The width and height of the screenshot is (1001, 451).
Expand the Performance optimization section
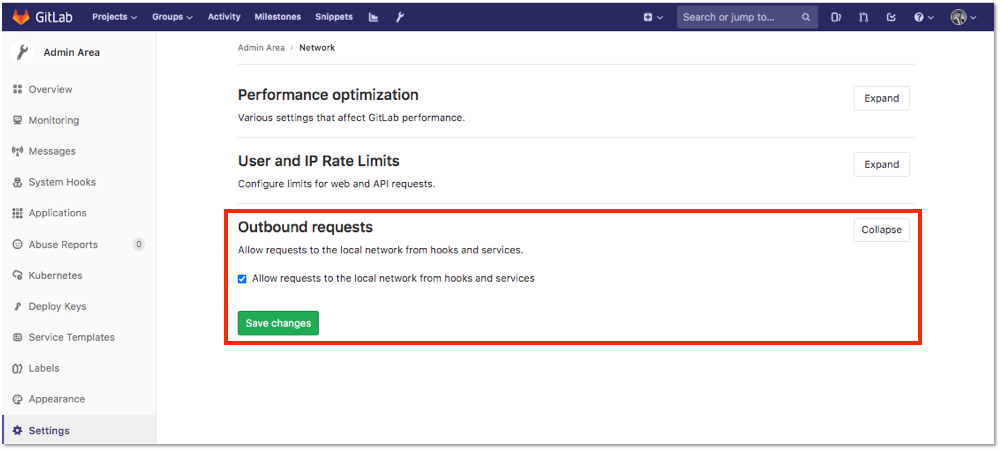tap(882, 98)
